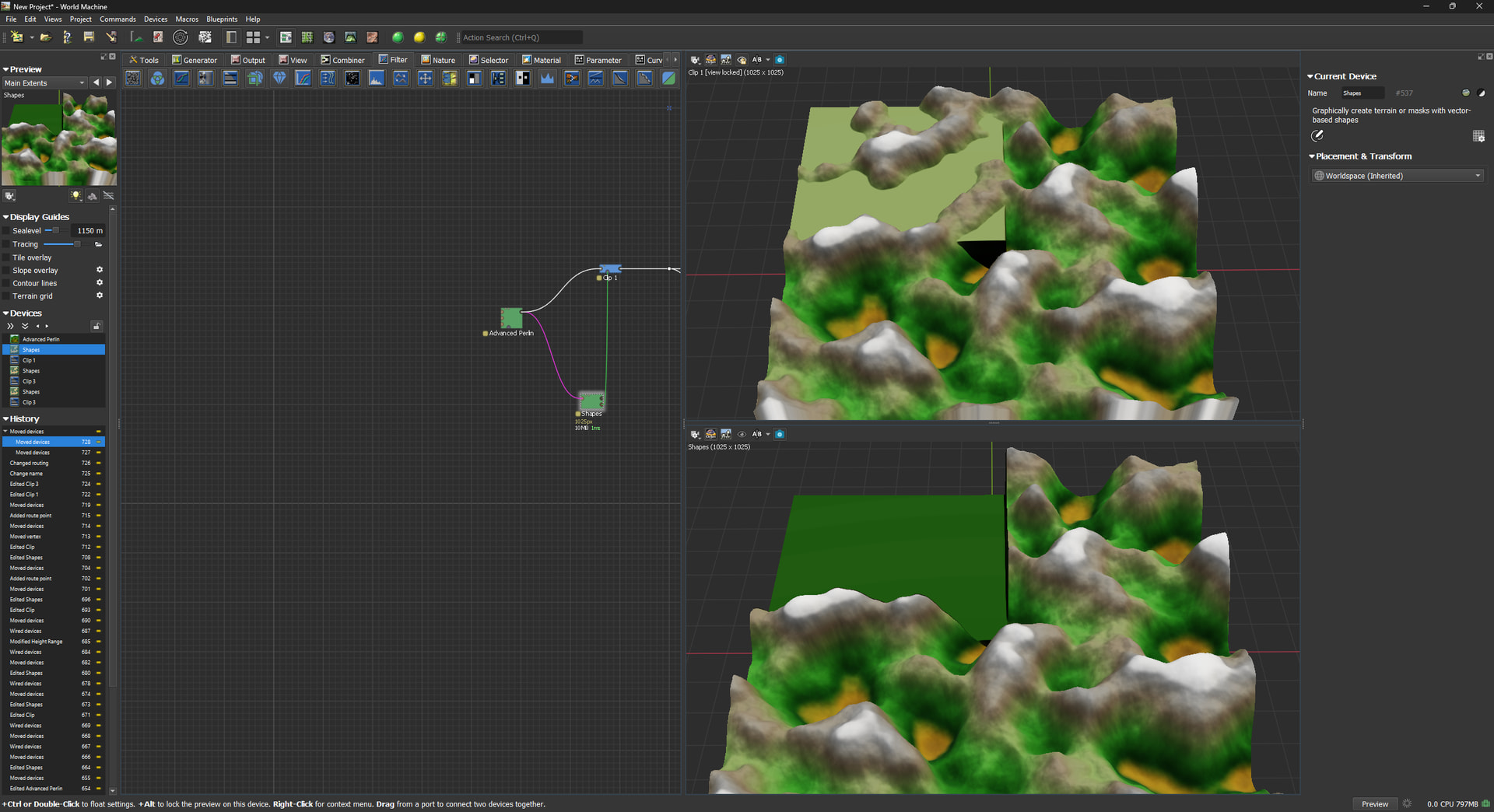Open Worldspace (Inherited) dropdown
Image resolution: width=1494 pixels, height=812 pixels.
1398,176
